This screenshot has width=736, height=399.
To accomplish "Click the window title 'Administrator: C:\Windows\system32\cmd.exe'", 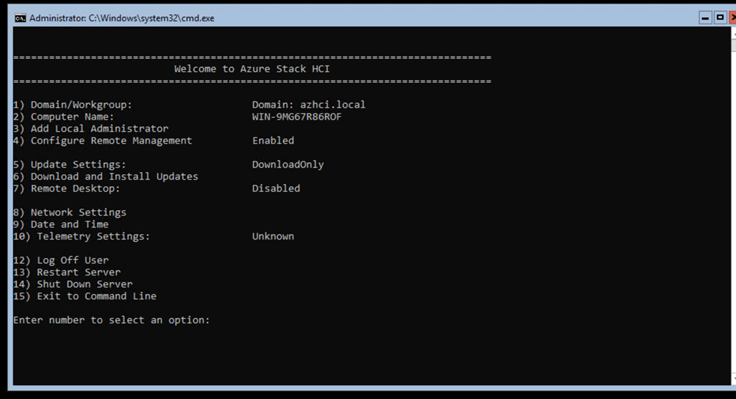I will click(122, 18).
